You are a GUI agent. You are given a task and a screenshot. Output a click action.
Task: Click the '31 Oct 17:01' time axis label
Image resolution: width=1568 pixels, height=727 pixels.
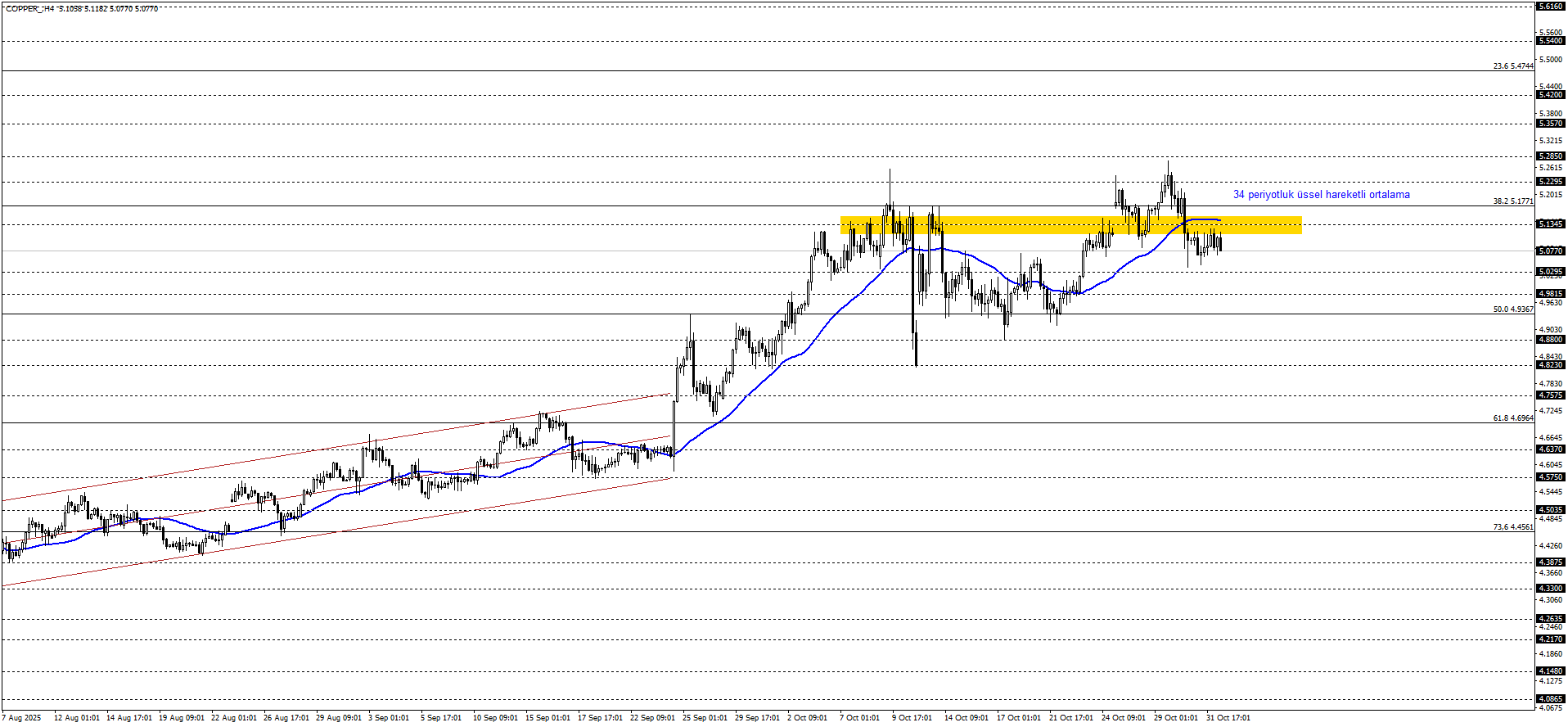[x=1228, y=718]
